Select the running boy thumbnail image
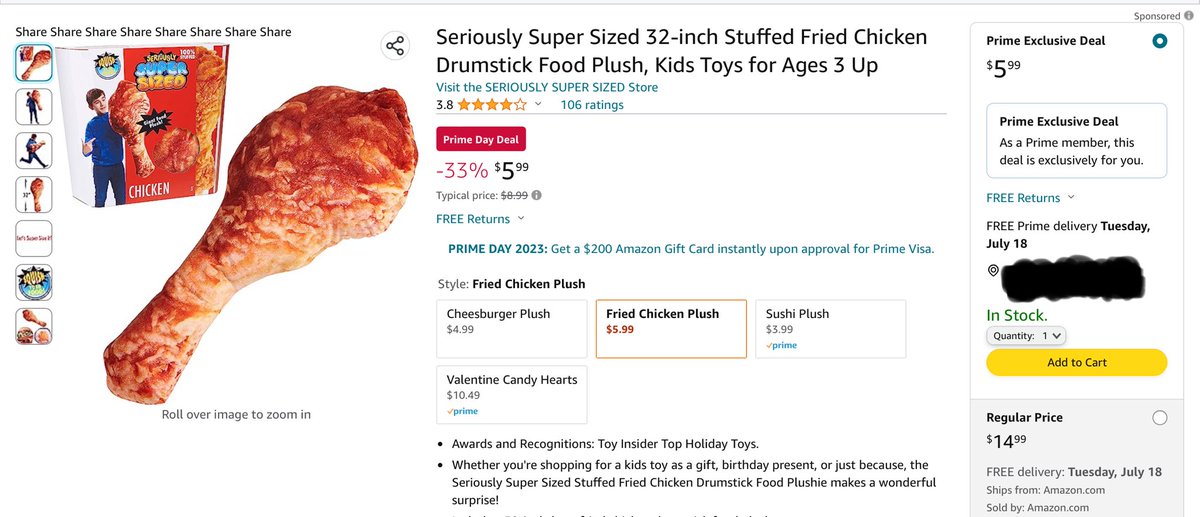1200x517 pixels. tap(34, 150)
